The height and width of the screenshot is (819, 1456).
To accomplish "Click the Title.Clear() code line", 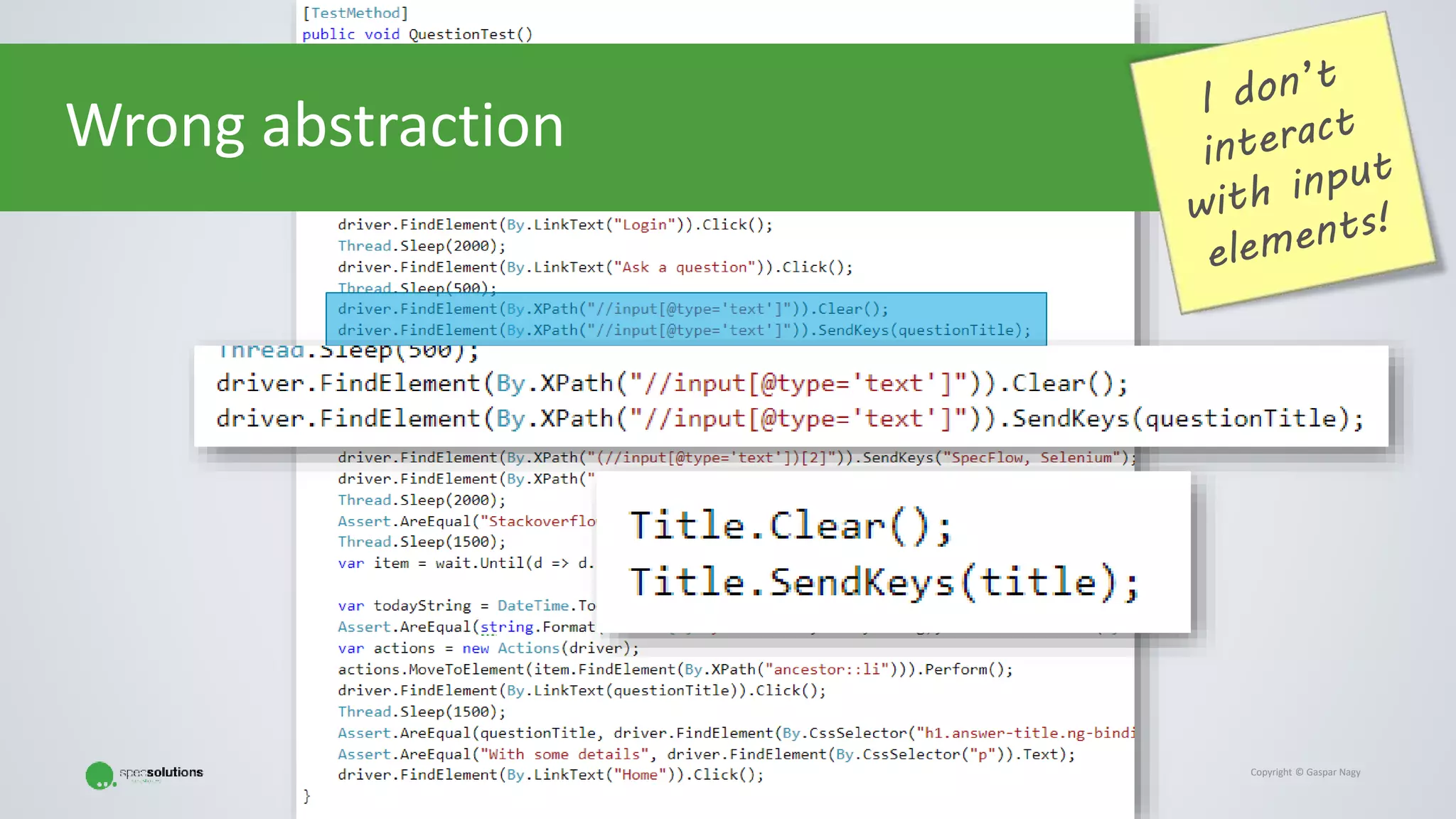I will (790, 527).
